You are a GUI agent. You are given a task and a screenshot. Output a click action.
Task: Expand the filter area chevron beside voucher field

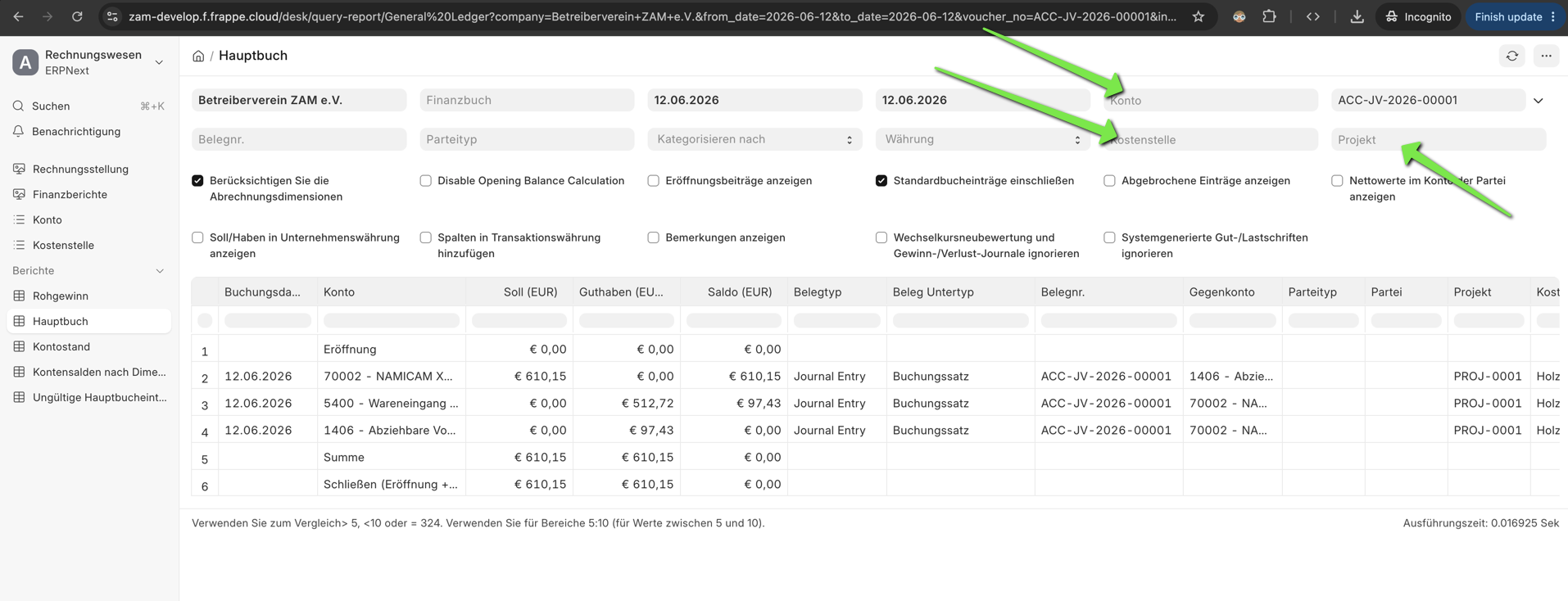click(x=1539, y=101)
